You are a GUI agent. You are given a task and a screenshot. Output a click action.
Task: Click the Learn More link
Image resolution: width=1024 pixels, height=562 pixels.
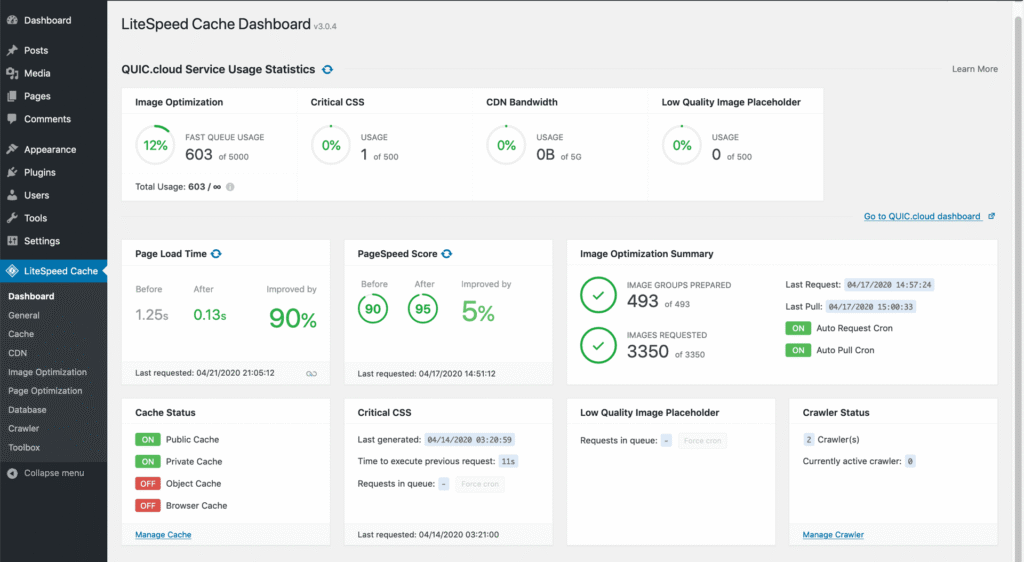974,69
